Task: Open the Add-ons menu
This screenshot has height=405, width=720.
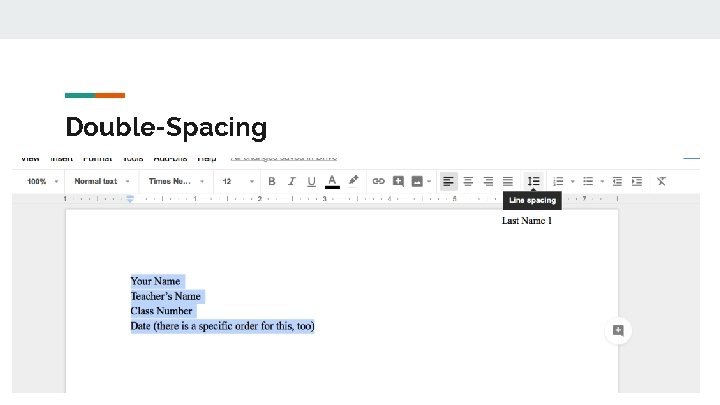Action: 170,158
